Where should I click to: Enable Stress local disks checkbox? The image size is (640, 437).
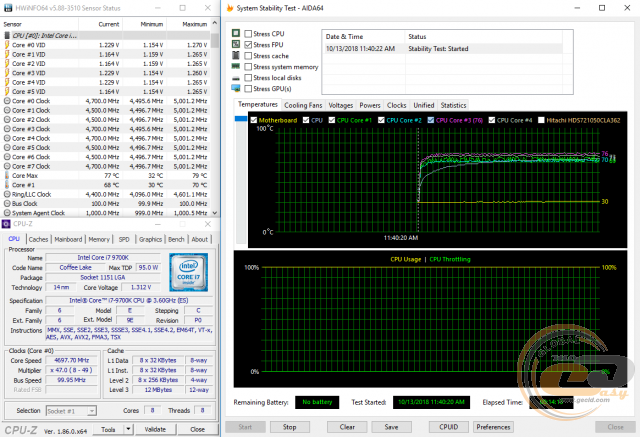click(248, 78)
